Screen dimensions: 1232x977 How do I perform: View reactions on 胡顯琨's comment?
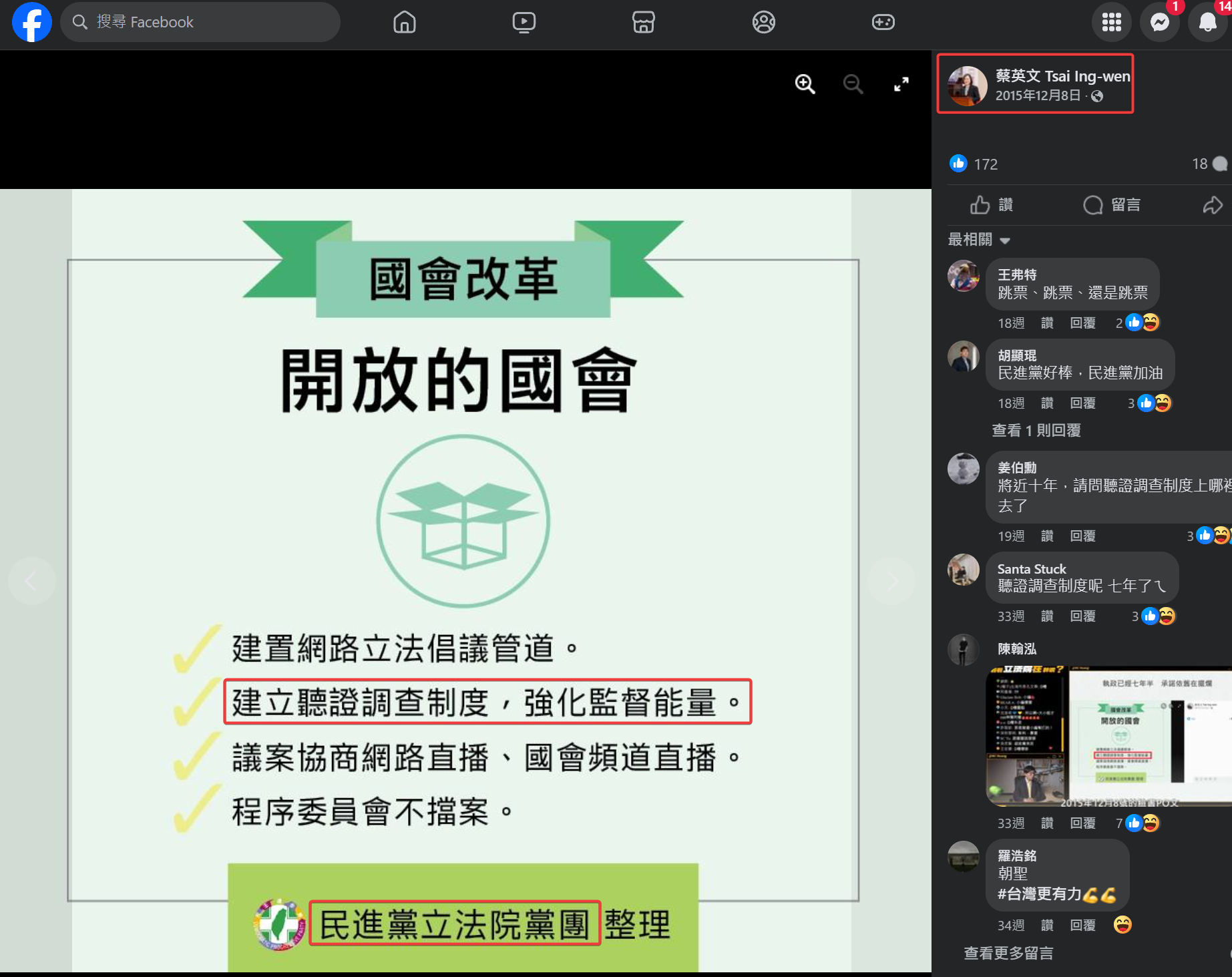click(x=1150, y=403)
